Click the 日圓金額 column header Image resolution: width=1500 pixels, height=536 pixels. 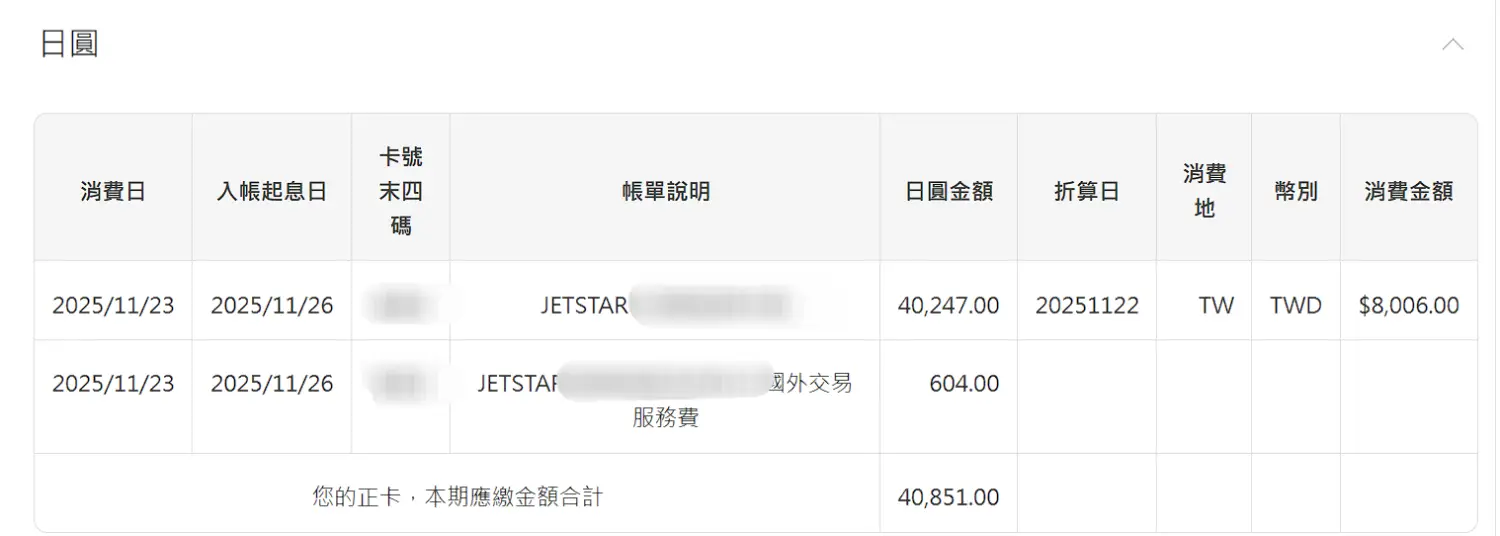pos(948,191)
